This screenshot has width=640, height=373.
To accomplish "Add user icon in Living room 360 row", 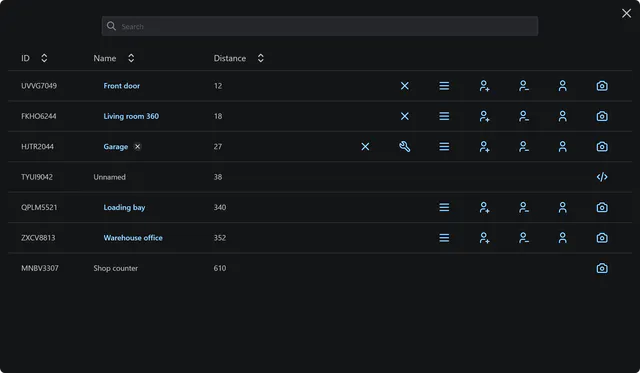I will 484,116.
